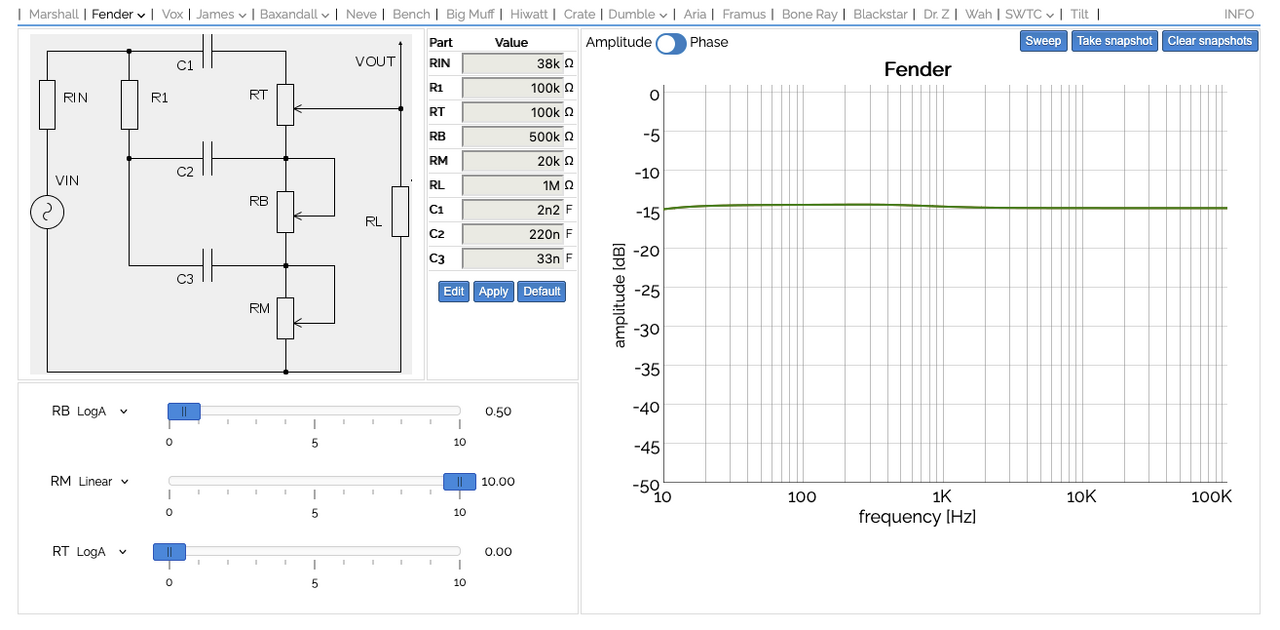The height and width of the screenshot is (630, 1280).
Task: Click the C2 value field 220n
Action: [x=512, y=234]
